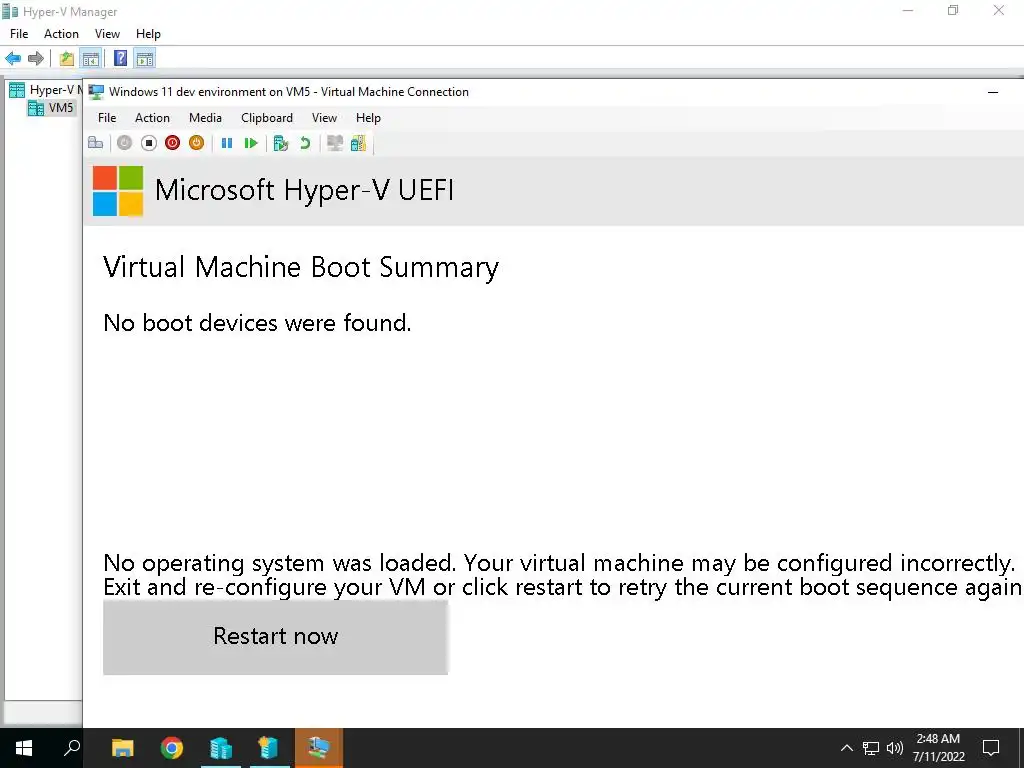Launch Google Chrome from the taskbar
Screen dimensions: 1024x768
click(x=172, y=748)
